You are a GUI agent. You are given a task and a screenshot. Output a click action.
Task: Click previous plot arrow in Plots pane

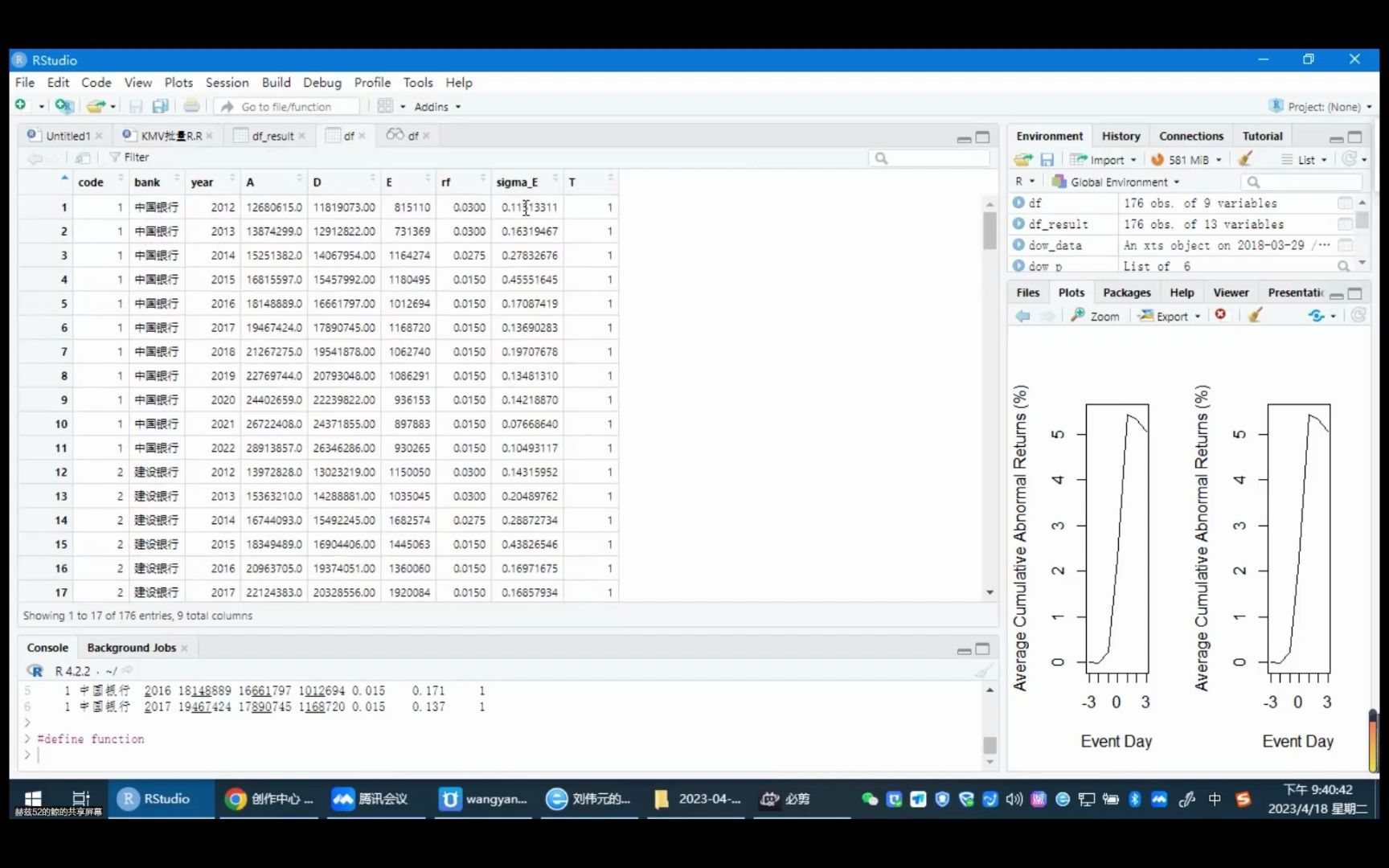(1022, 316)
